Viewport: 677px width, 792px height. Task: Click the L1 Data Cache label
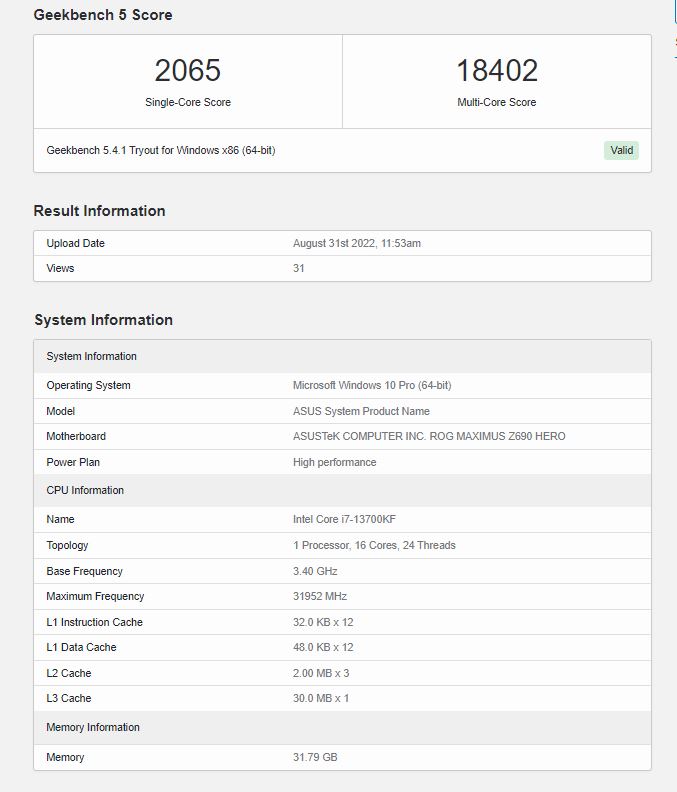tap(81, 647)
